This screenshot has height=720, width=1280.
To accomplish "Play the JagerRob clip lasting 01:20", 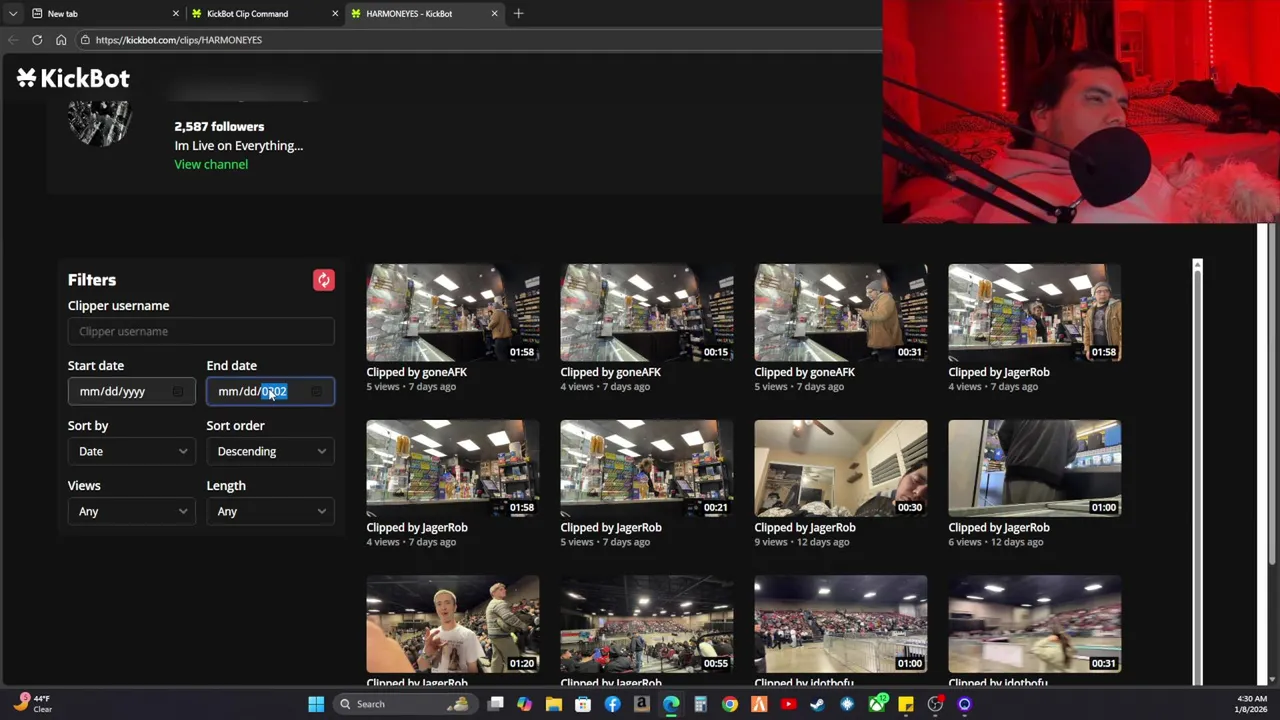I will click(x=453, y=624).
